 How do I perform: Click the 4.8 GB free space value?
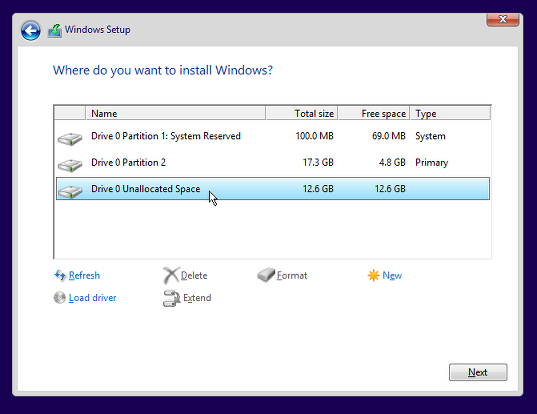click(392, 162)
